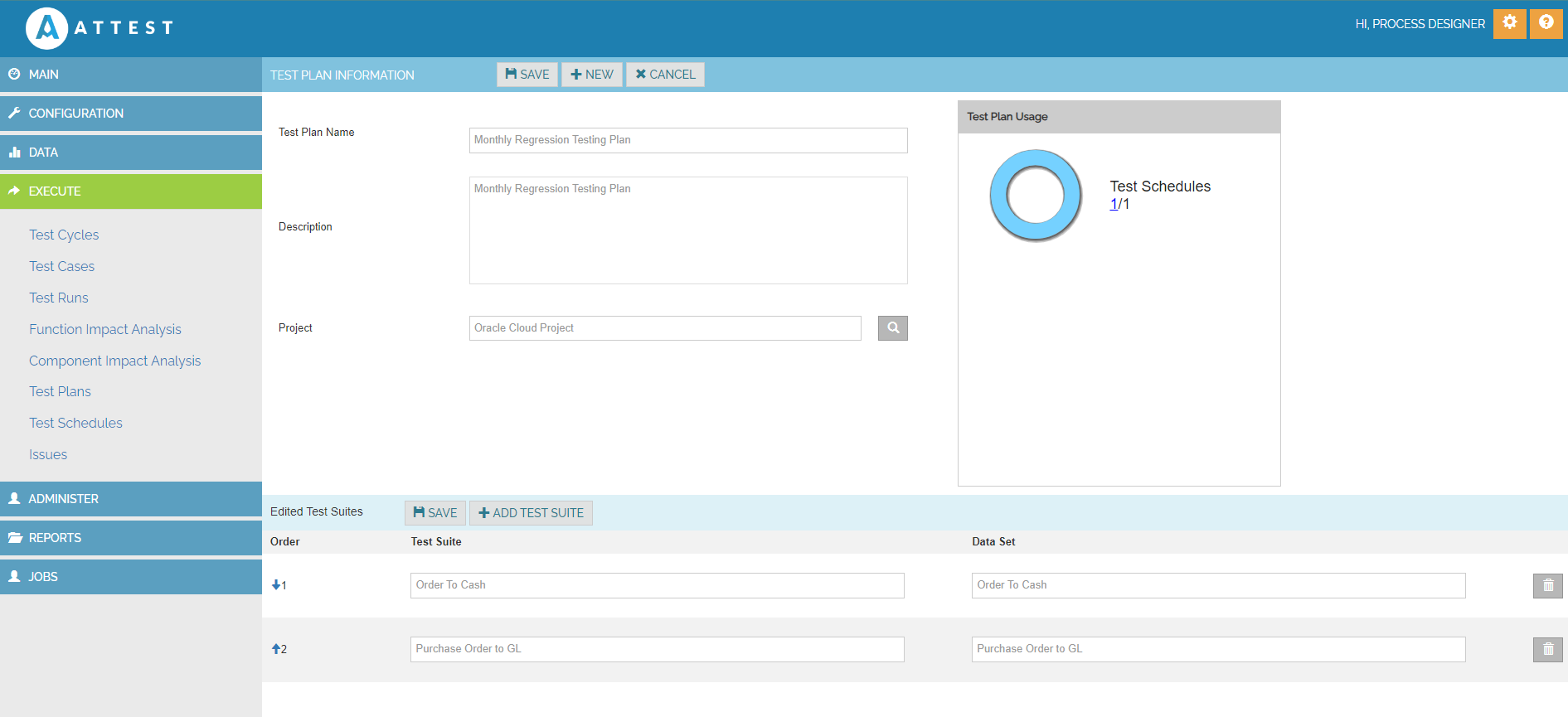Click the Test Plan Usage panel header

1119,117
